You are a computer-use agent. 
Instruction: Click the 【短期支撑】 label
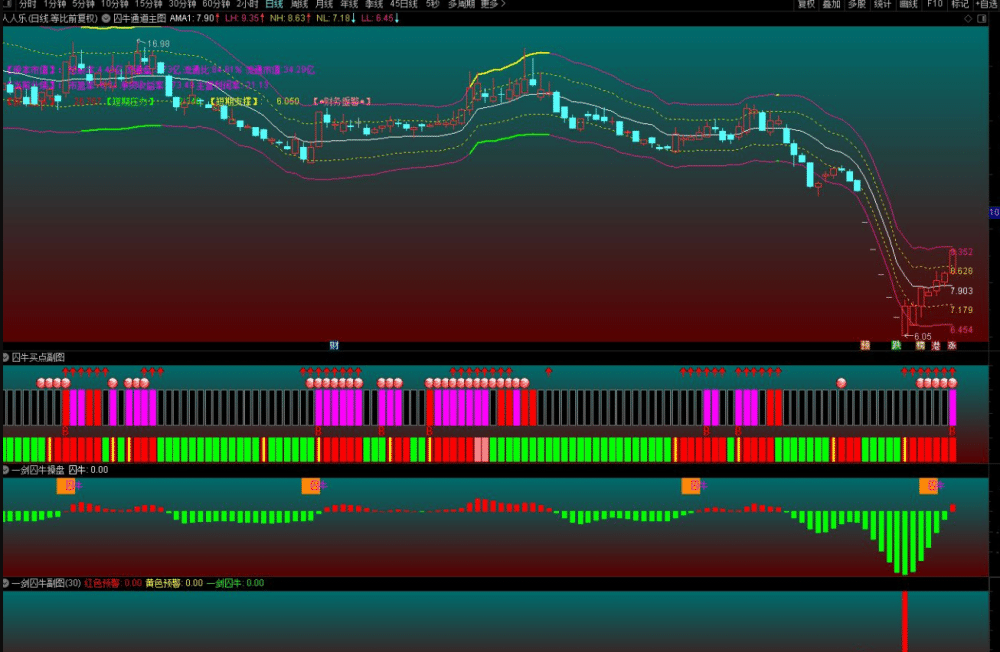click(x=235, y=101)
